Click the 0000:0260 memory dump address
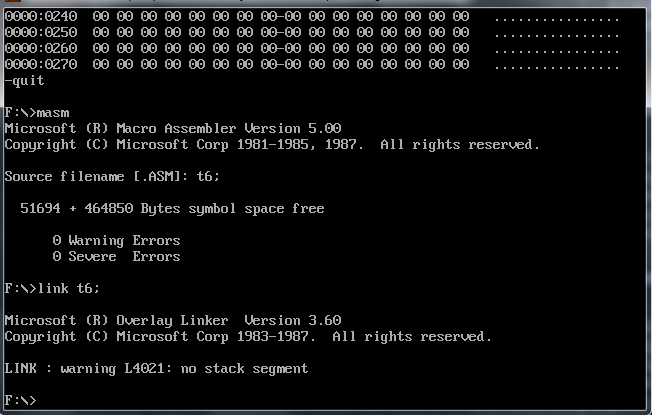 click(40, 49)
